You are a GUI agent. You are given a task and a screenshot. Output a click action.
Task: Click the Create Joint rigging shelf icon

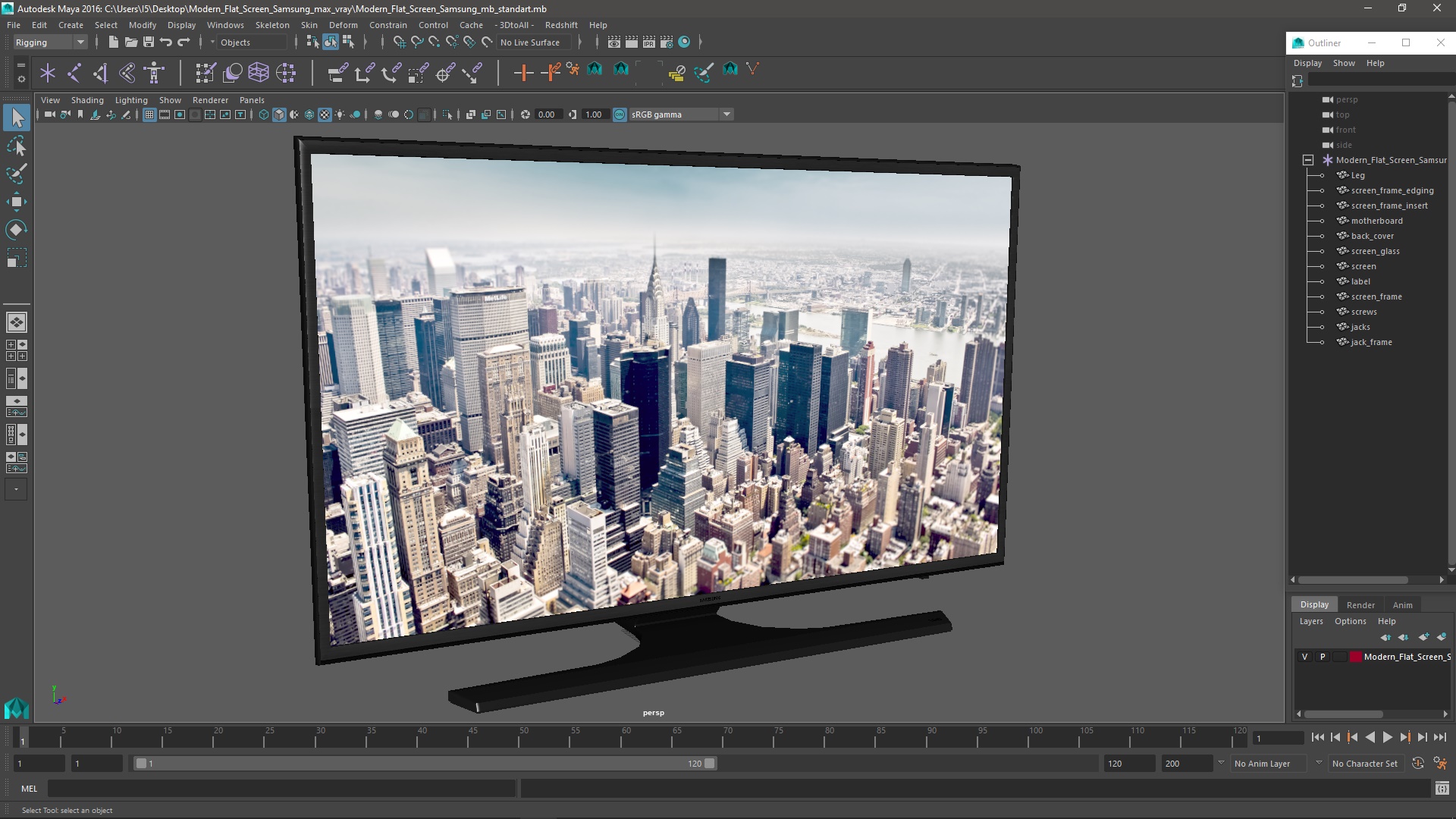click(74, 73)
